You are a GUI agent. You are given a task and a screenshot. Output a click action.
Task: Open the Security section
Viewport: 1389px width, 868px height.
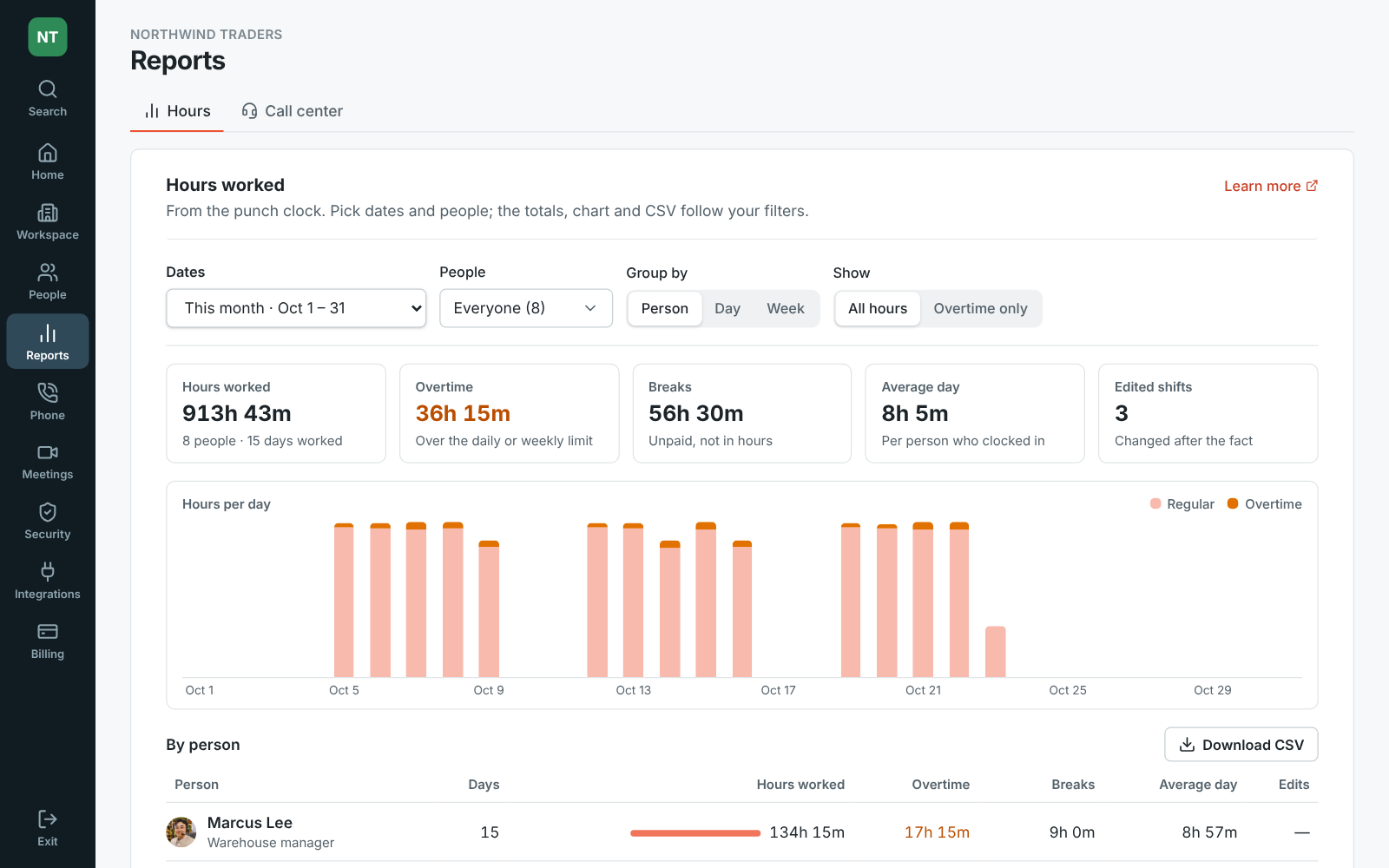[x=48, y=522]
